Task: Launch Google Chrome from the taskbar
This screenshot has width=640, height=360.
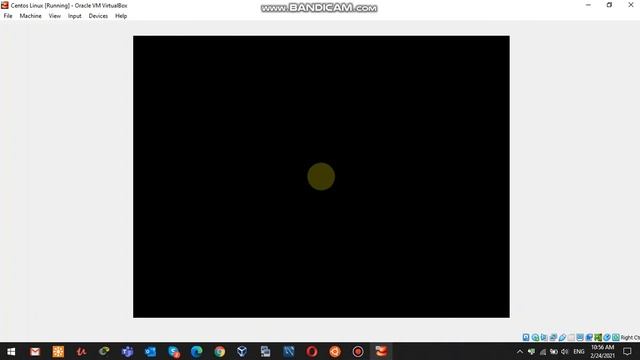Action: [x=220, y=351]
